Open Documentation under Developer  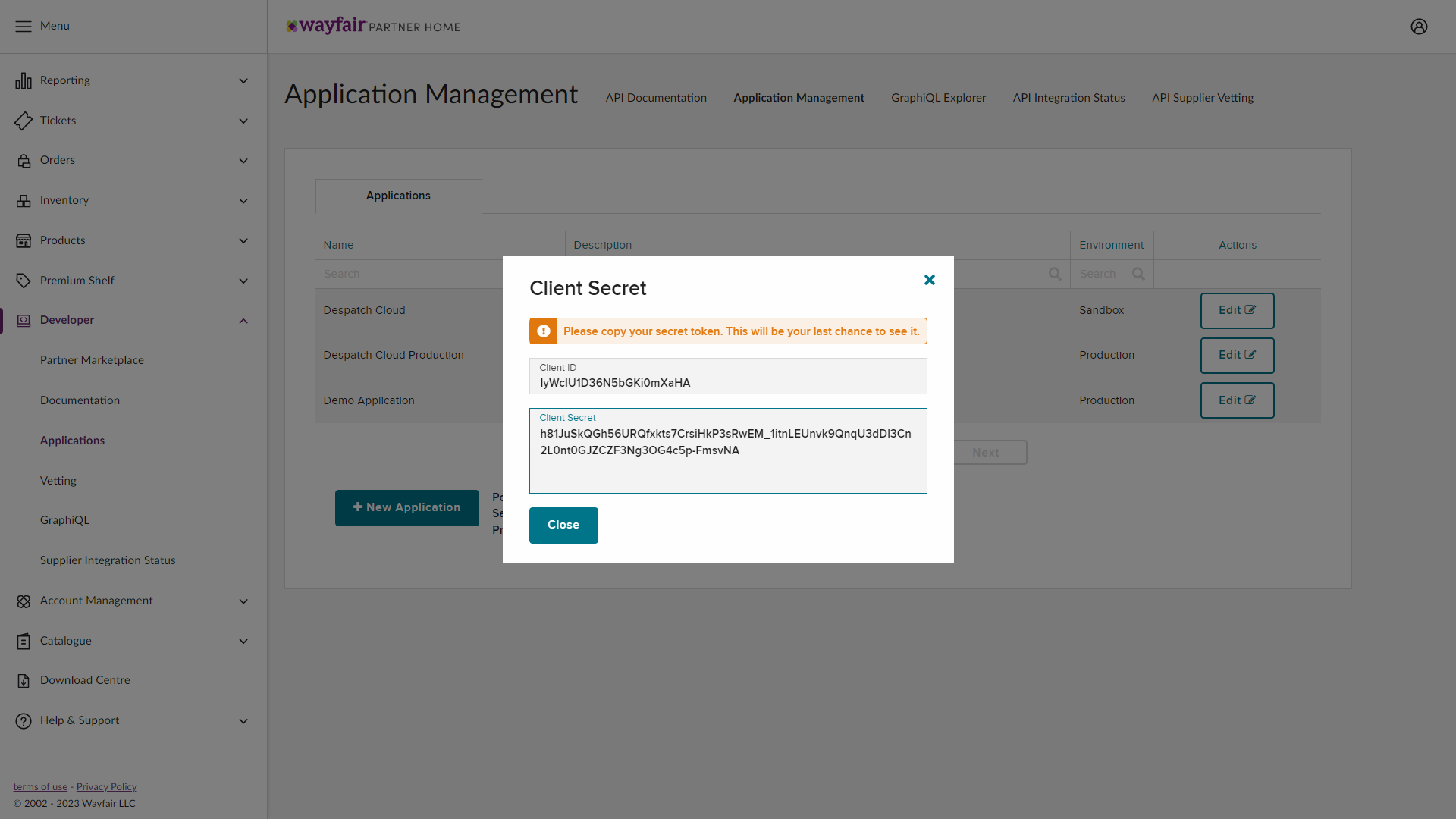click(80, 401)
